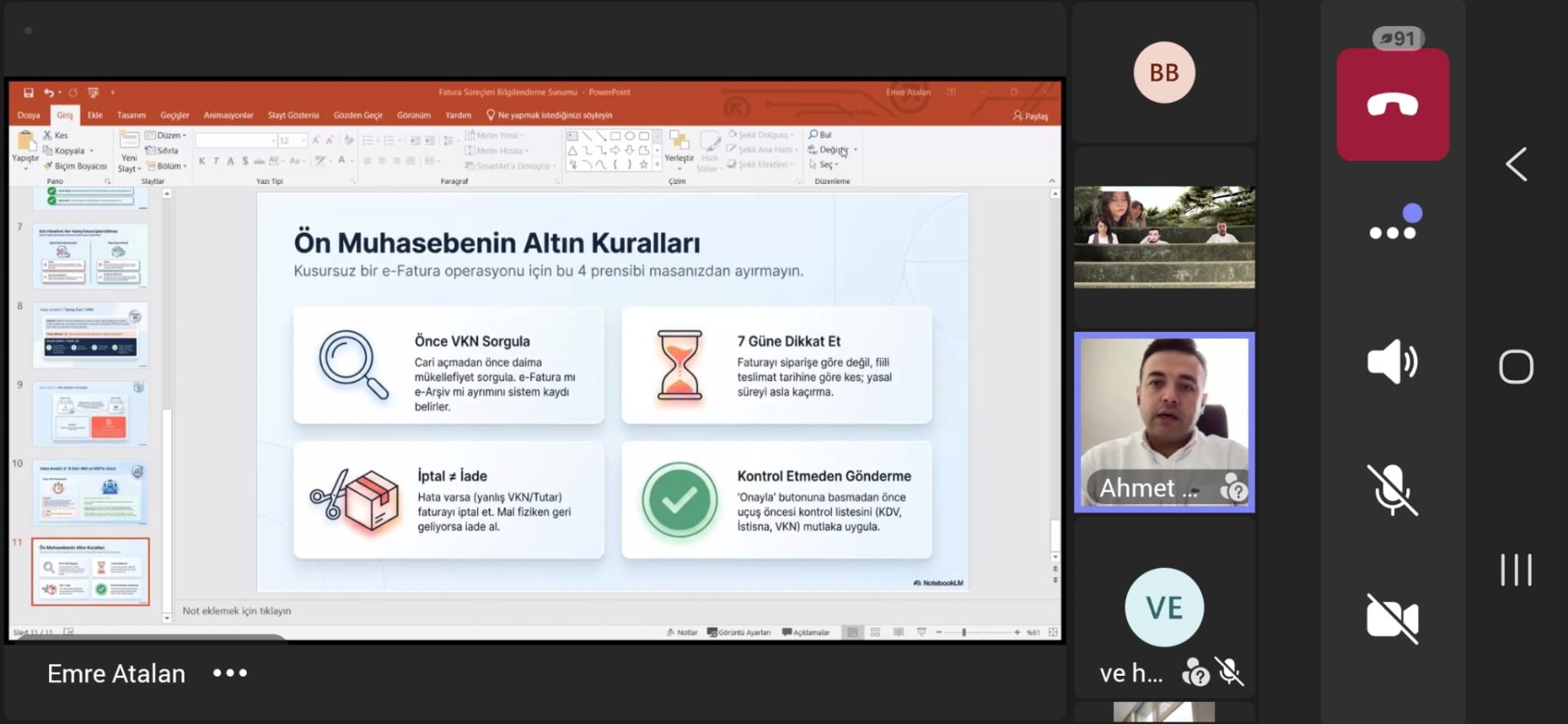
Task: Tap the Android recent apps button
Action: pyautogui.click(x=1516, y=570)
